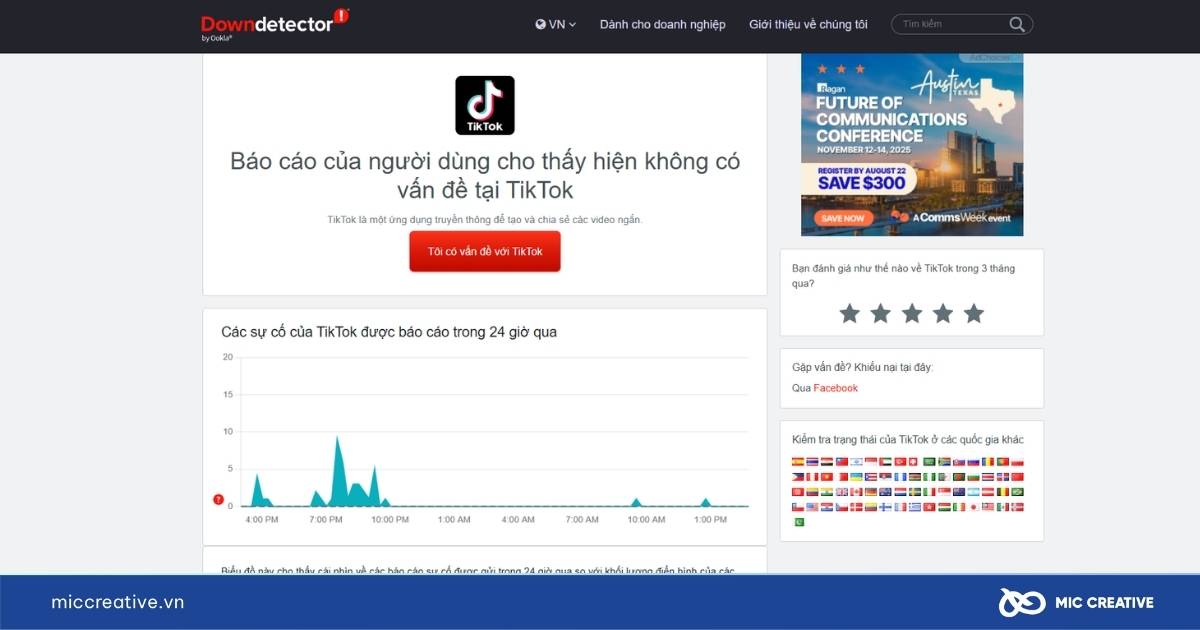Click Tôi có vấn đề với TikTok button
The image size is (1200, 630).
(x=485, y=251)
